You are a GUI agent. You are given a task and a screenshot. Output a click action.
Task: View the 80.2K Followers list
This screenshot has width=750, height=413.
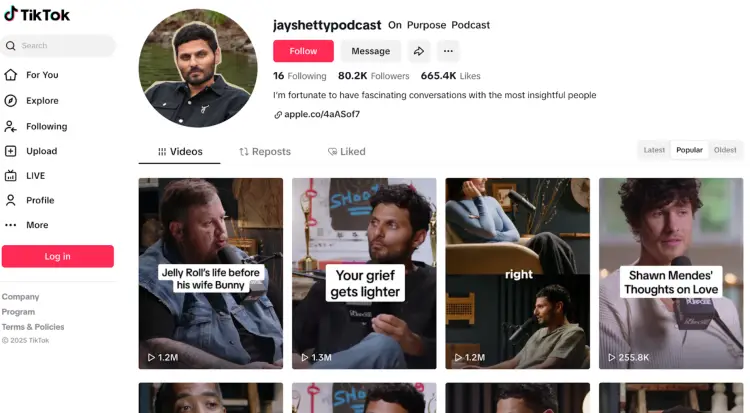pos(374,76)
